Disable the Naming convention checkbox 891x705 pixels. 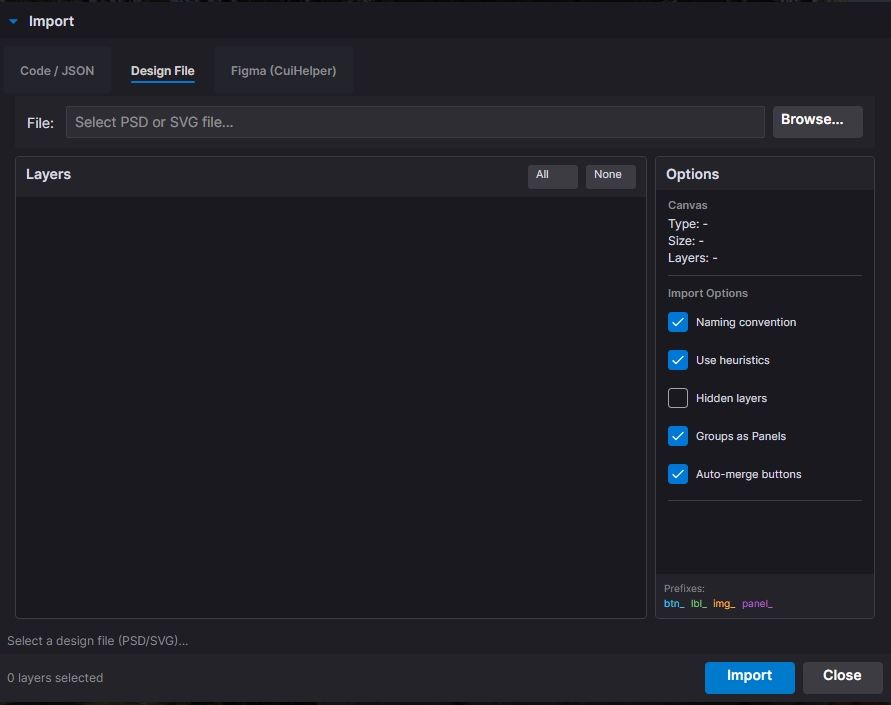point(678,322)
